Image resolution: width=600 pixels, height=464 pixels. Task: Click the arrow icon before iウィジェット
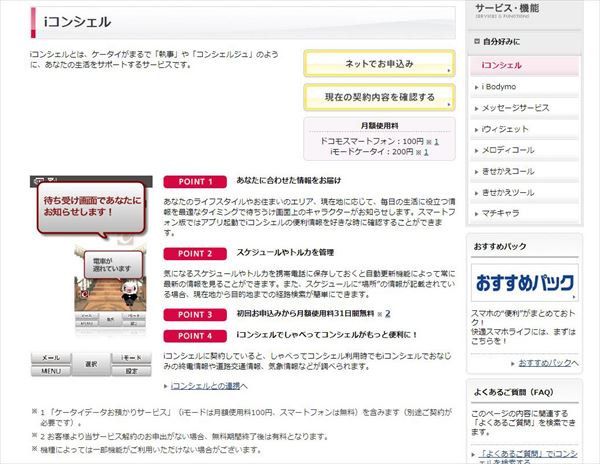[x=476, y=130]
